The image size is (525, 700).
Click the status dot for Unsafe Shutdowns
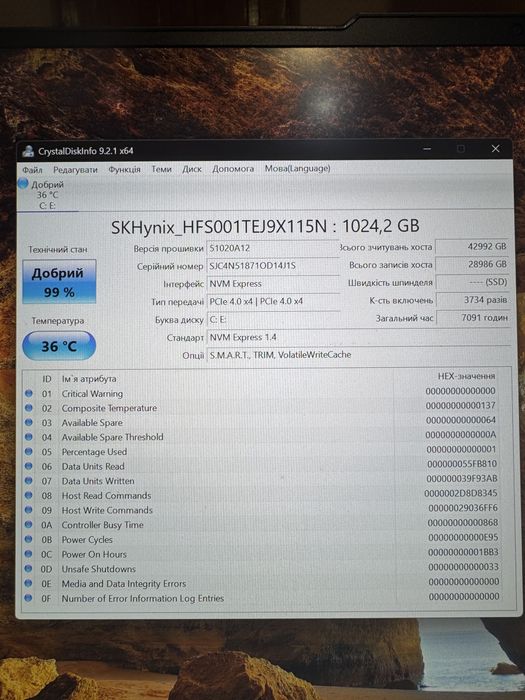[x=29, y=568]
